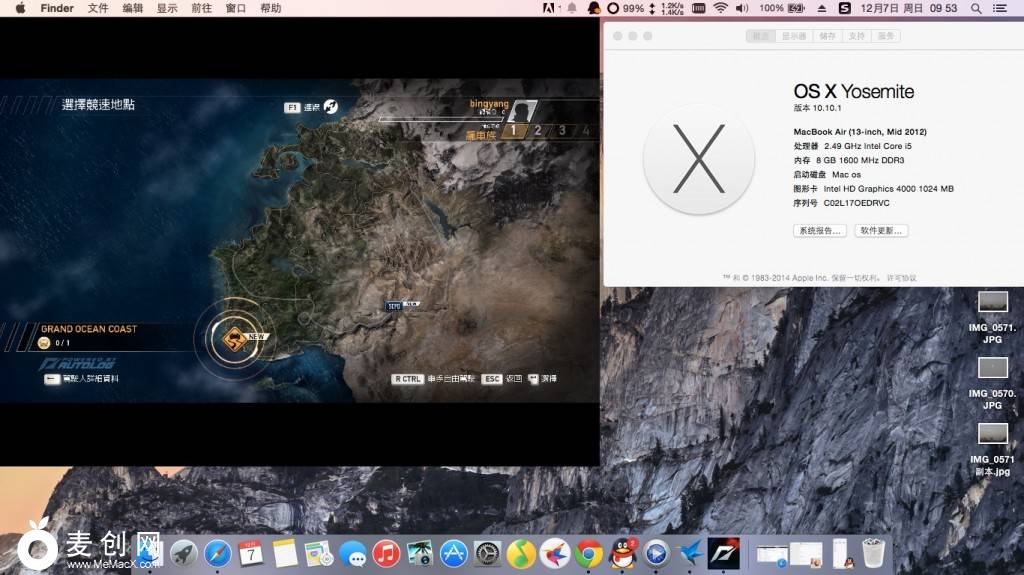Click the 软件更新... button
This screenshot has height=575, width=1024.
tap(881, 230)
